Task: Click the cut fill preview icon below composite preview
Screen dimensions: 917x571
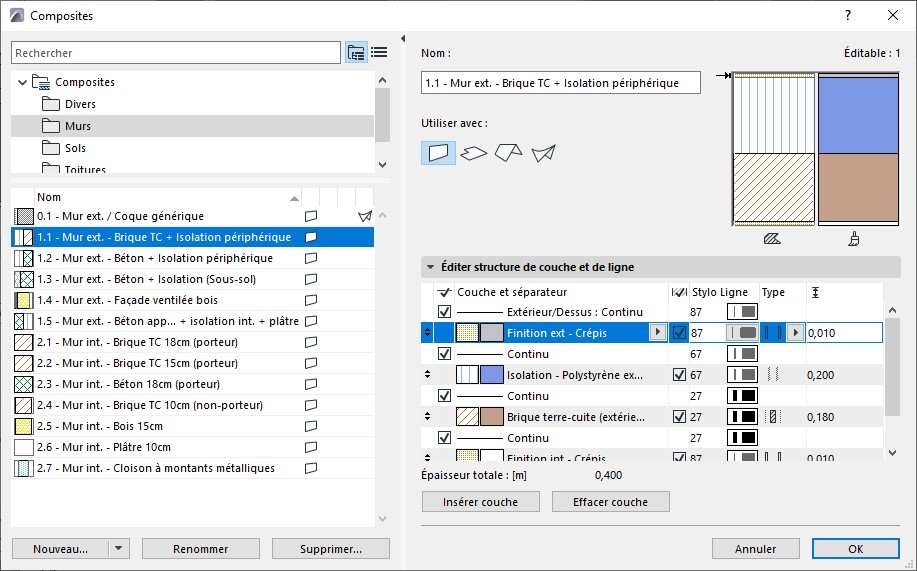Action: click(x=772, y=239)
